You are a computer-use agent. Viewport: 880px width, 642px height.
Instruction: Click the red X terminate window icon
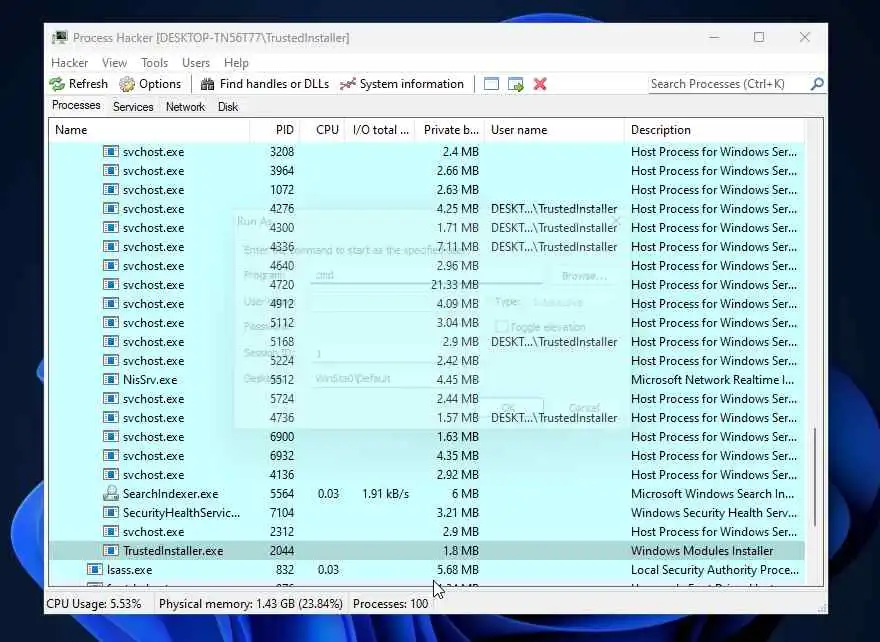pos(540,84)
